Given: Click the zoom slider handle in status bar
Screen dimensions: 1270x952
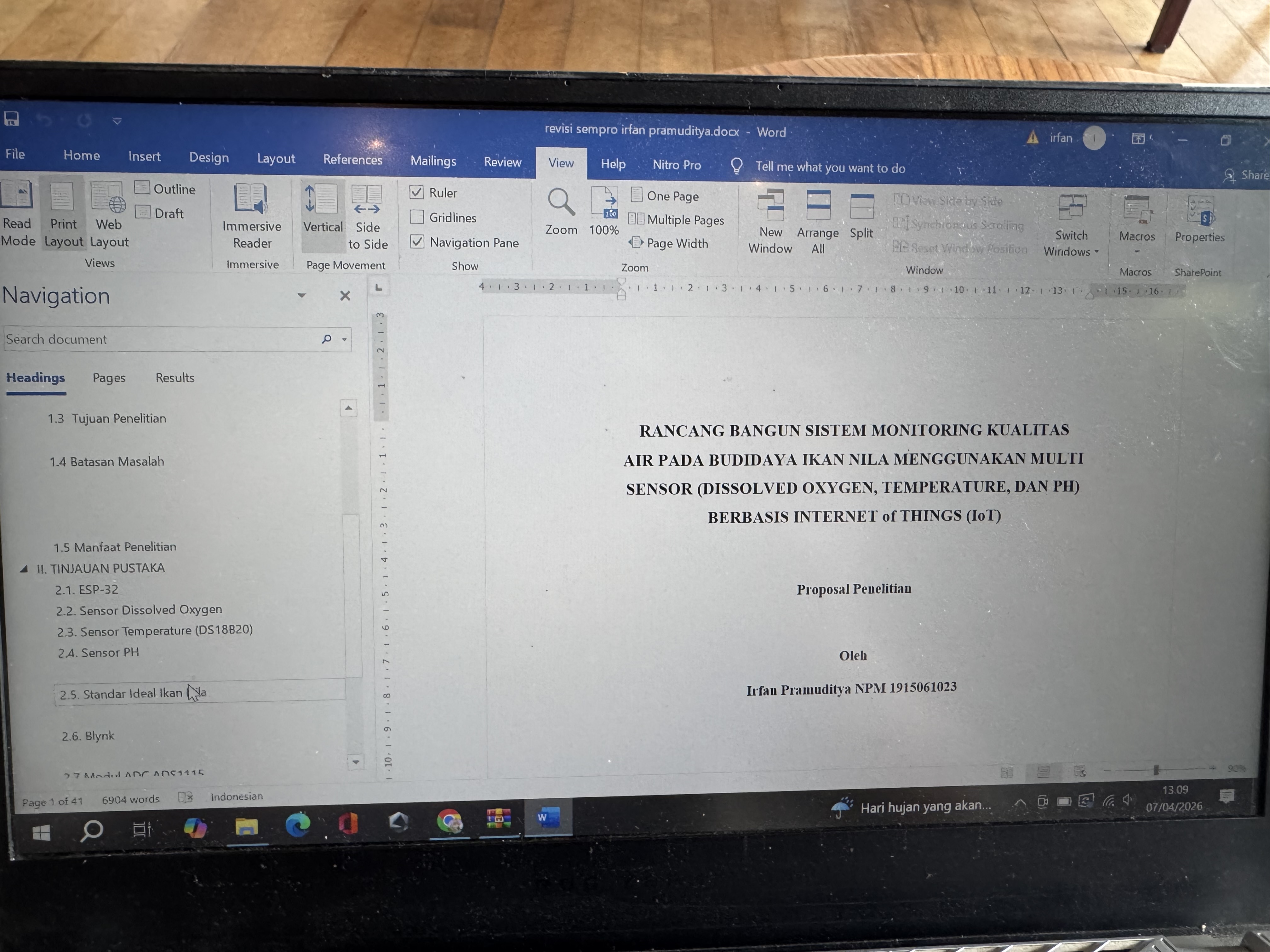Looking at the screenshot, I should (x=1156, y=769).
